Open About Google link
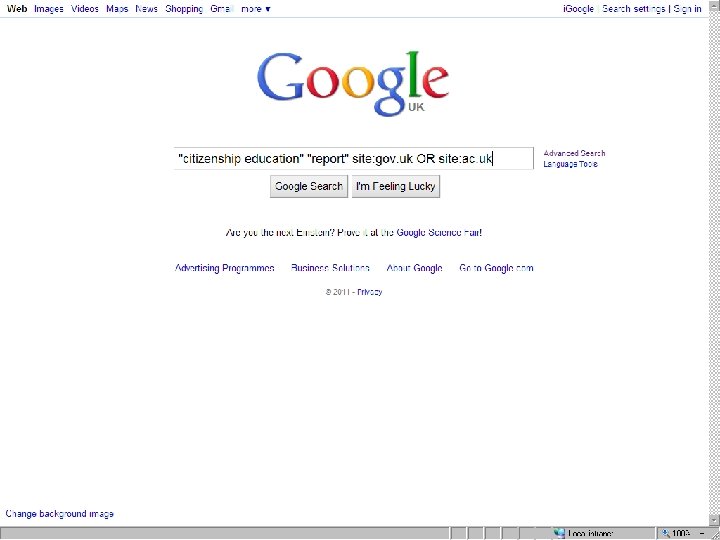The height and width of the screenshot is (540, 720). click(x=414, y=268)
